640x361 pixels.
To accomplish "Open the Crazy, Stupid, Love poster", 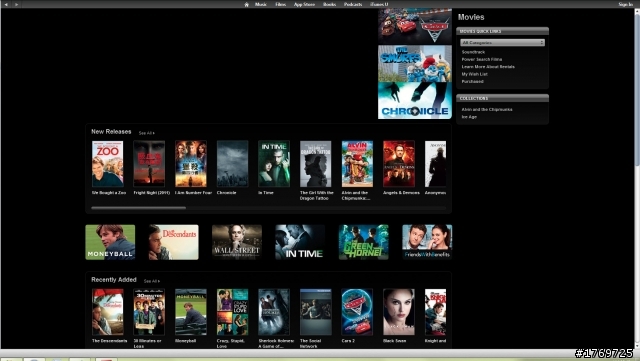I will click(x=233, y=312).
